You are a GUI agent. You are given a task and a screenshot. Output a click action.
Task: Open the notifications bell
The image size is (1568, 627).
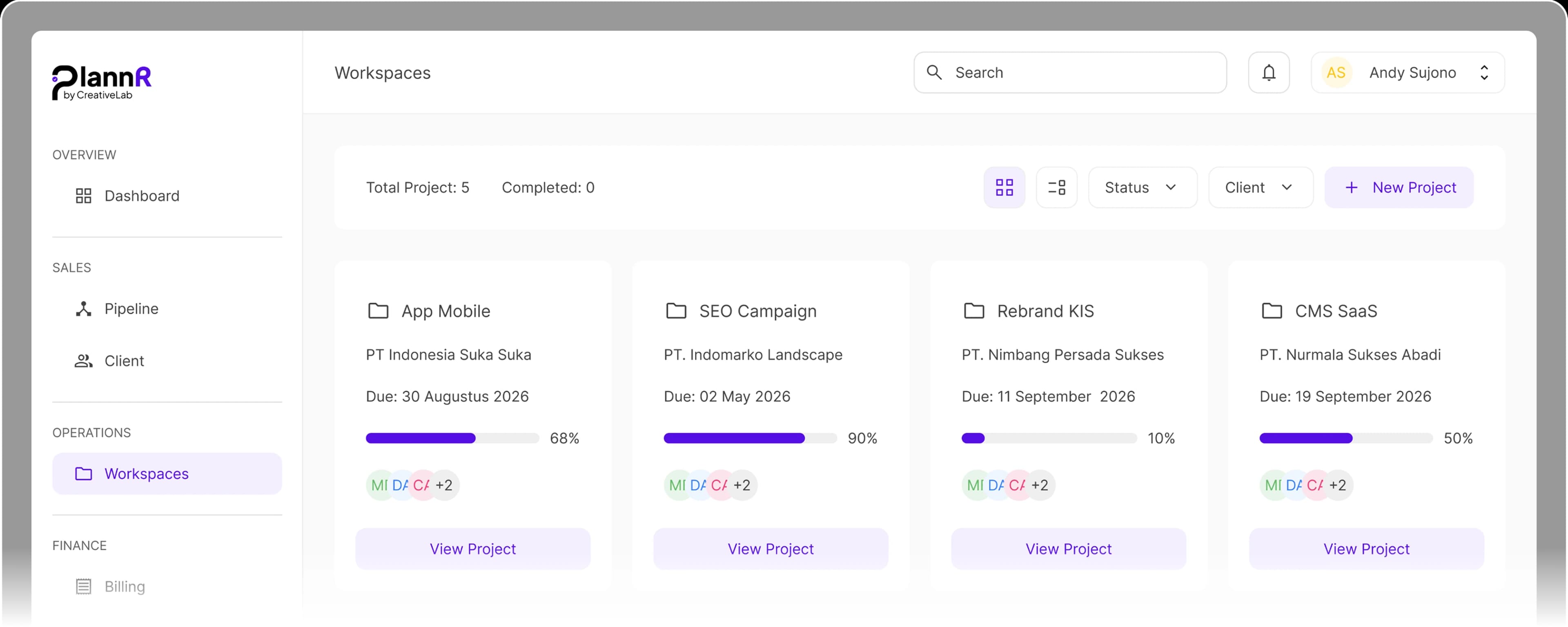(x=1269, y=72)
